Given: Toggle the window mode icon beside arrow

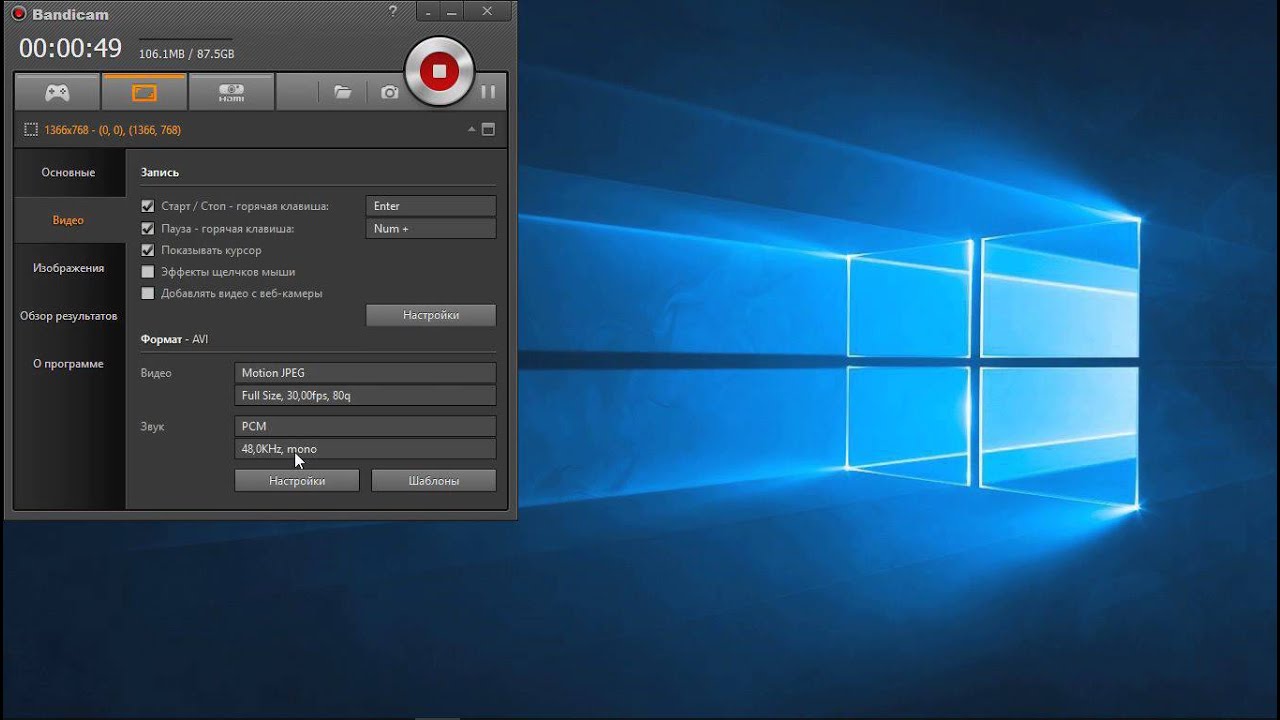Looking at the screenshot, I should coord(488,130).
